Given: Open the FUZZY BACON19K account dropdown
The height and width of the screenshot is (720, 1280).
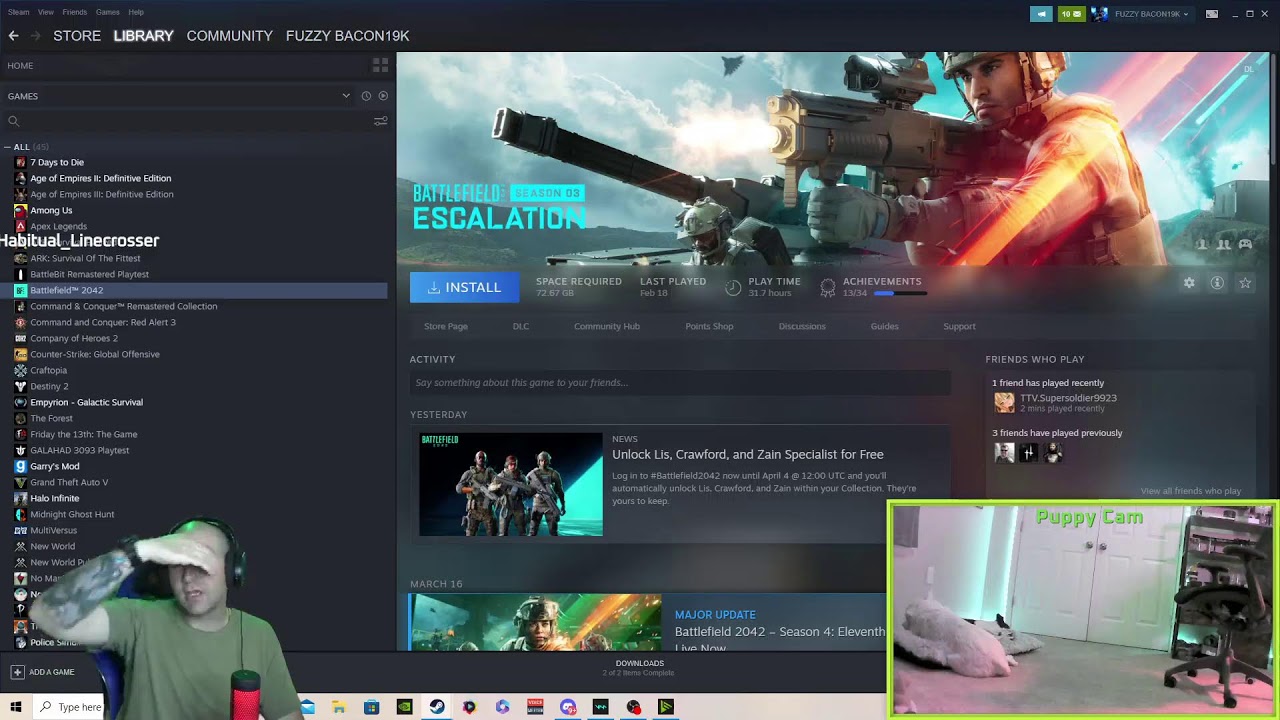Looking at the screenshot, I should tap(1152, 14).
